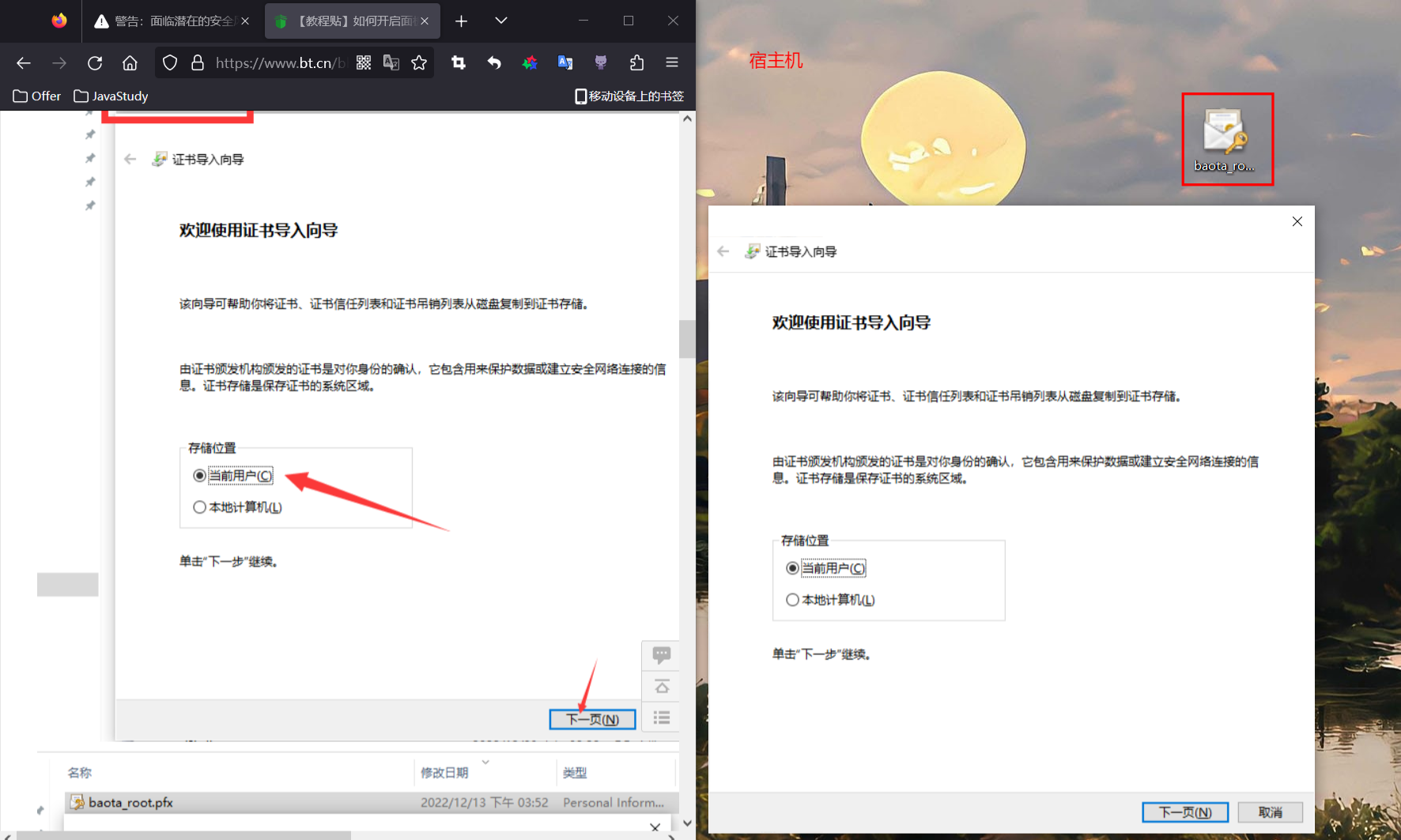1401x840 pixels.
Task: Expand the JavaStudy bookmarks folder
Action: [111, 96]
